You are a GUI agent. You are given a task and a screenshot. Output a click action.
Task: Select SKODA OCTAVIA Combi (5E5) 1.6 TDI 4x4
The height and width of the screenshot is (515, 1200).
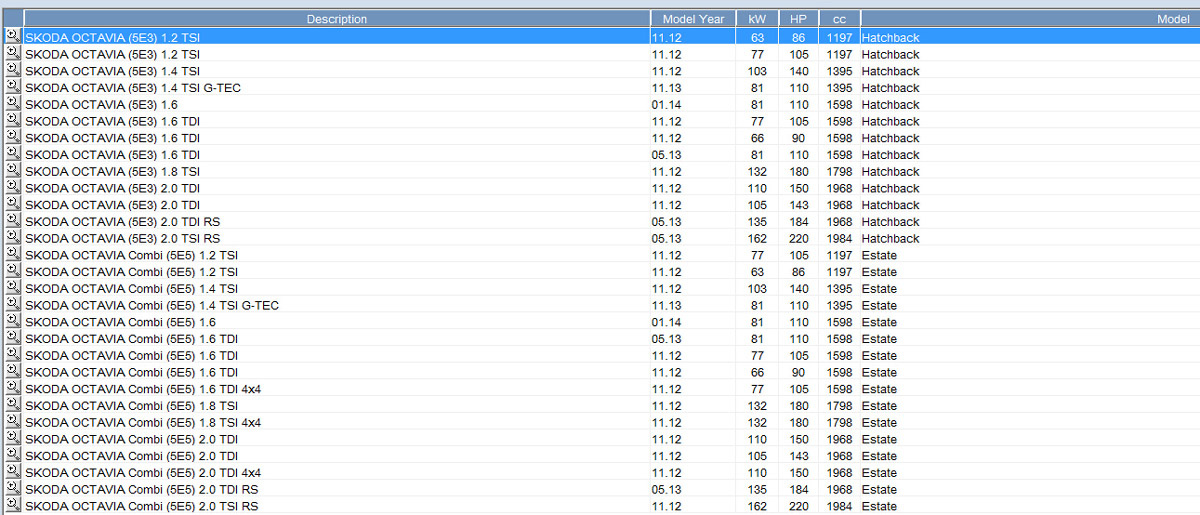click(143, 388)
